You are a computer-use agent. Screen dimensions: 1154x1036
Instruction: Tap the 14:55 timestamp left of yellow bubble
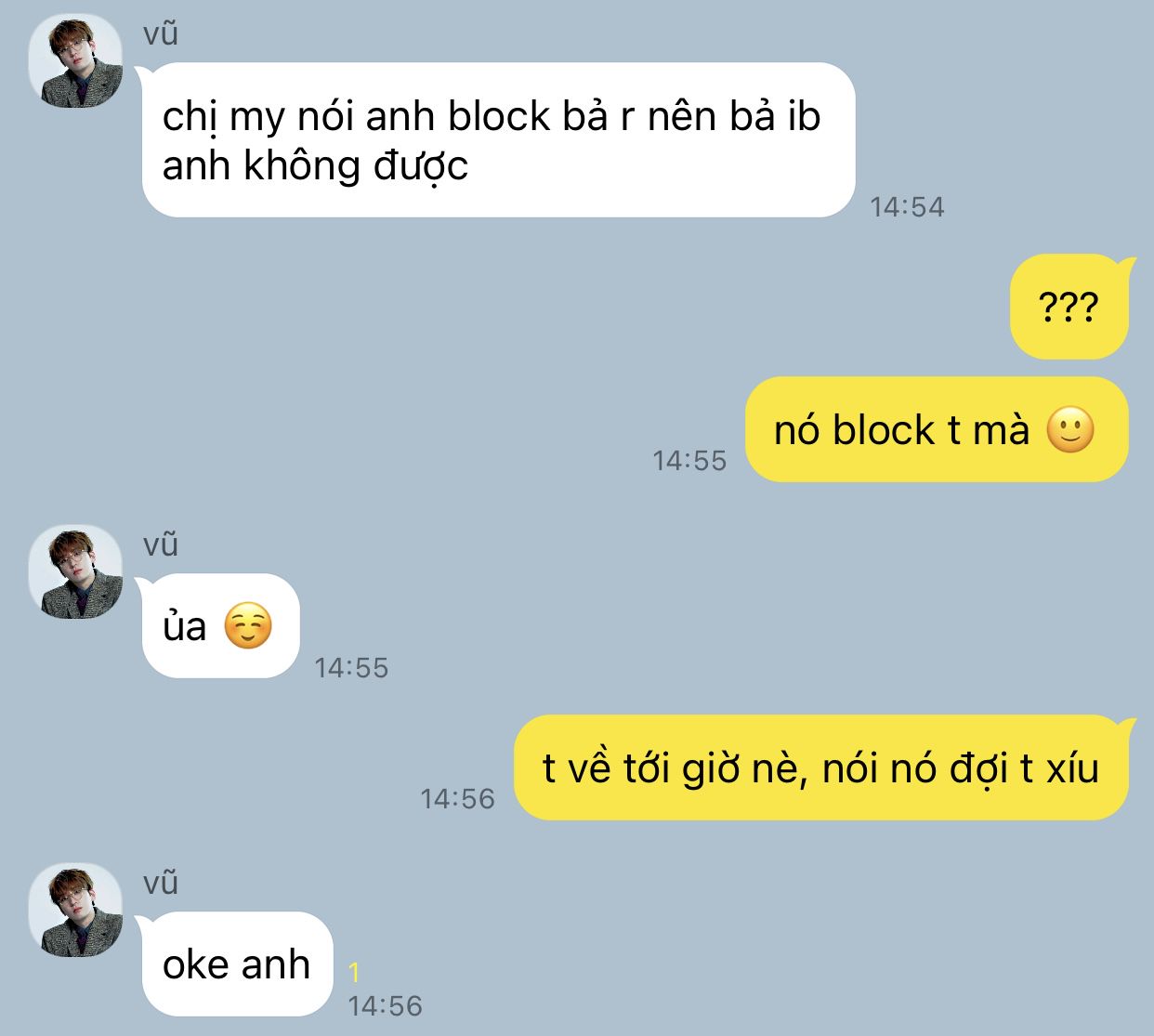point(689,460)
